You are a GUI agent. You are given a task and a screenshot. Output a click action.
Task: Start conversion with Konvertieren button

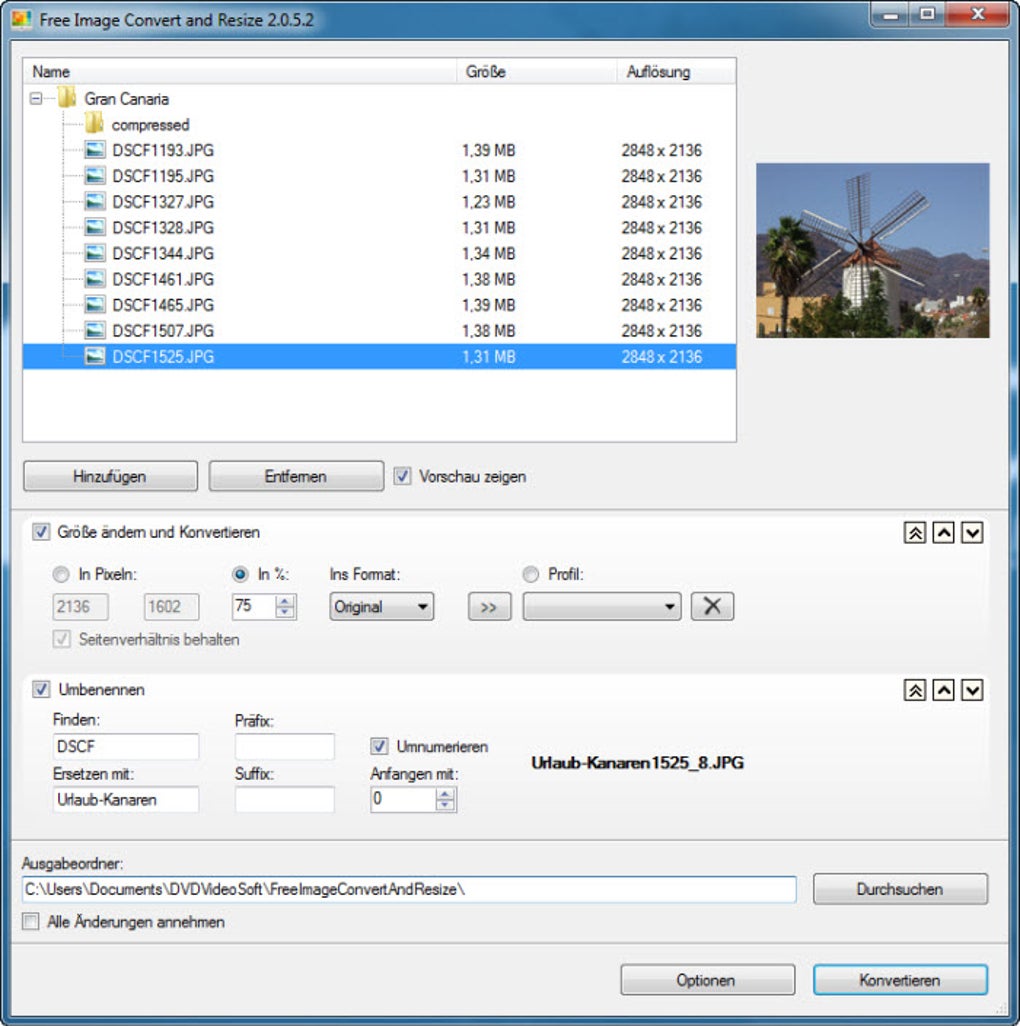coord(900,980)
